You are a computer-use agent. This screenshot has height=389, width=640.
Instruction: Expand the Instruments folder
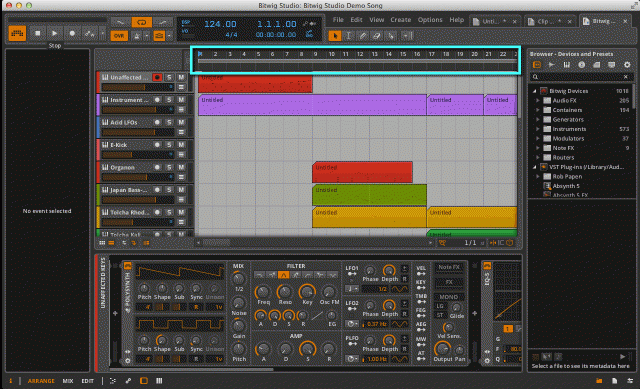[x=538, y=129]
